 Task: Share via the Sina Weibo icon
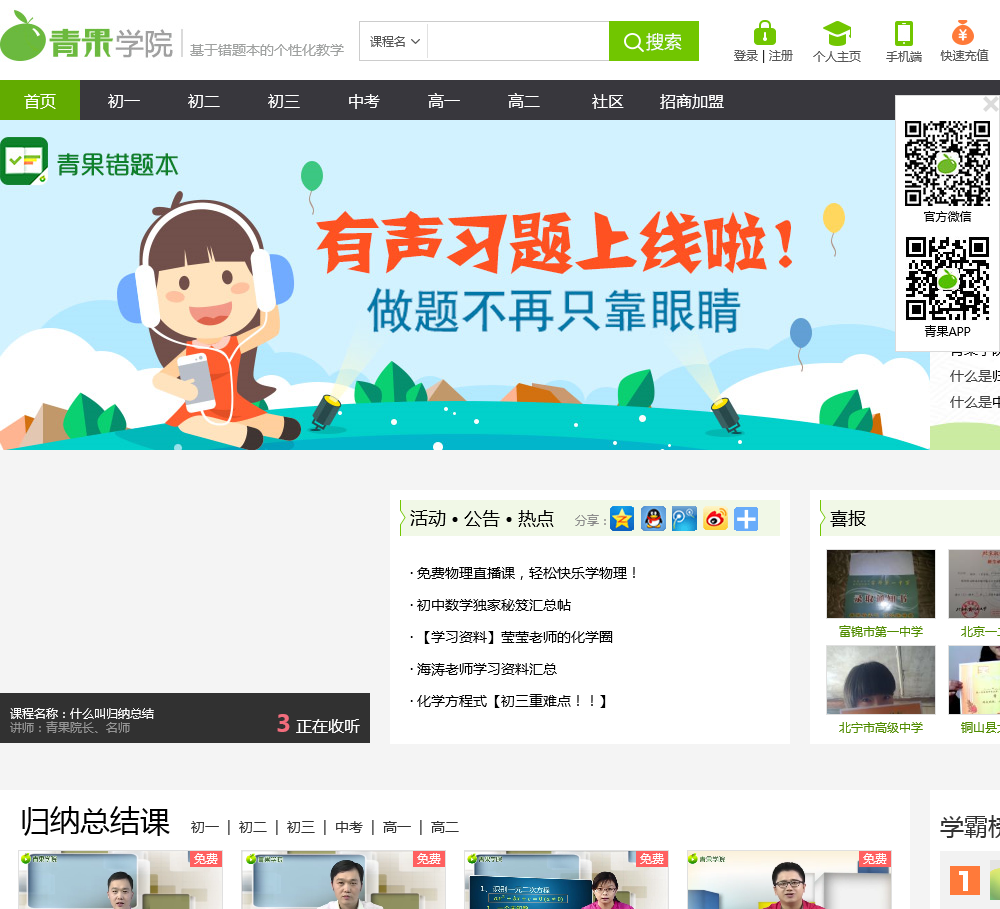(x=716, y=519)
